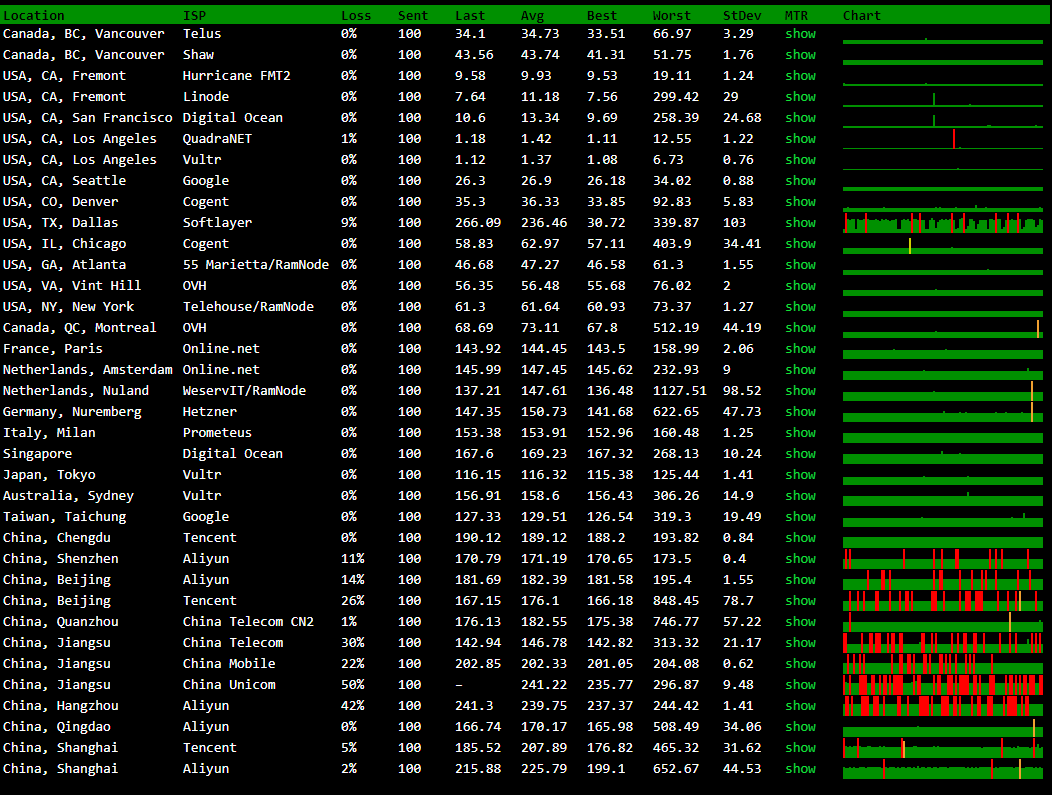This screenshot has width=1052, height=795.
Task: Click the Jiangsu China Unicom chart
Action: [943, 684]
